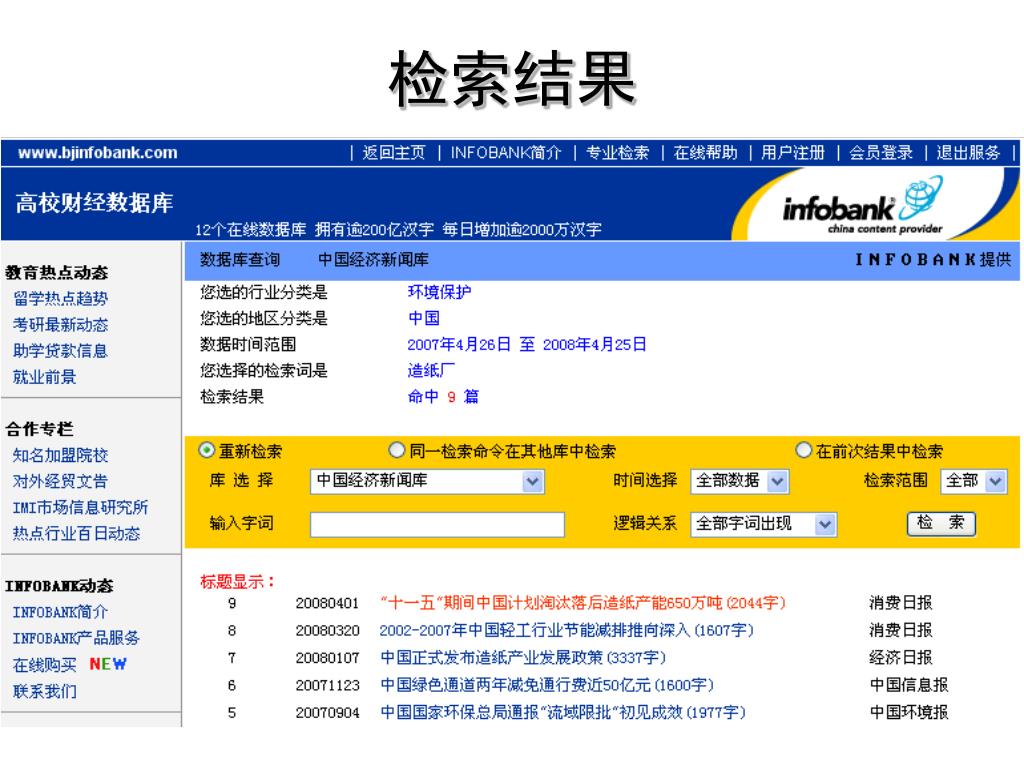
Task: Click the date 20080401 in result row 9
Action: click(327, 603)
